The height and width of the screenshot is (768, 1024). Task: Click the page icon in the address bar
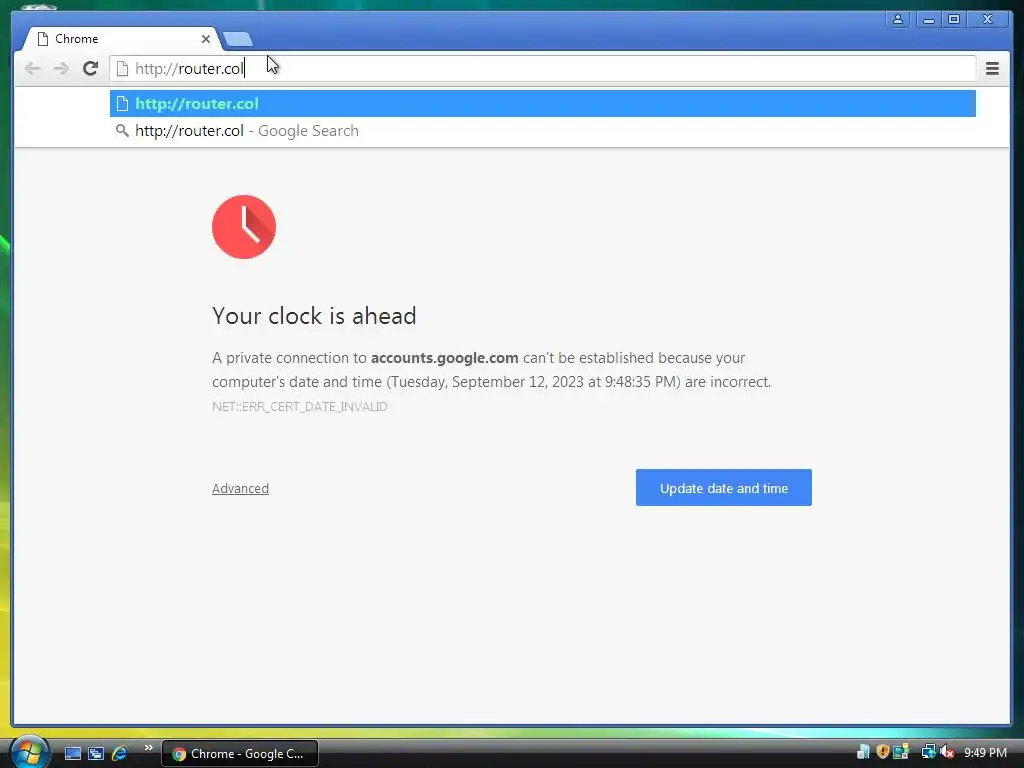[122, 68]
